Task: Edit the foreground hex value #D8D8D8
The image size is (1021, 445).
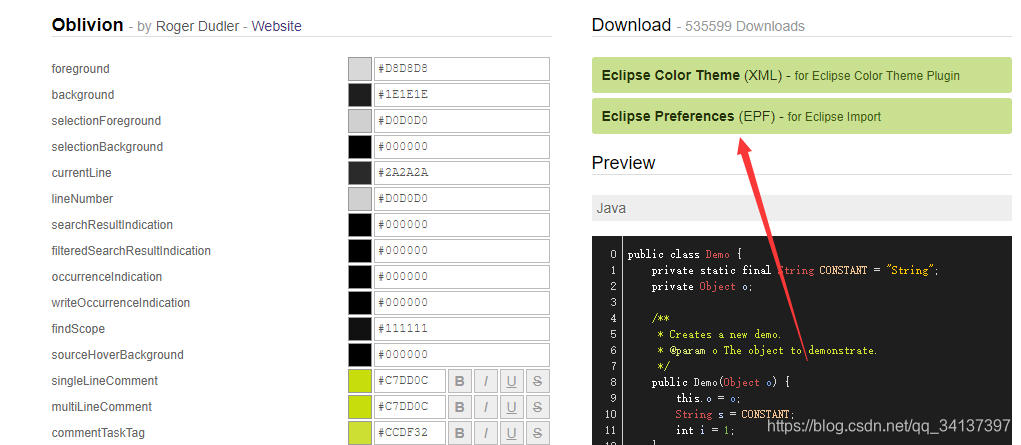Action: click(x=462, y=69)
